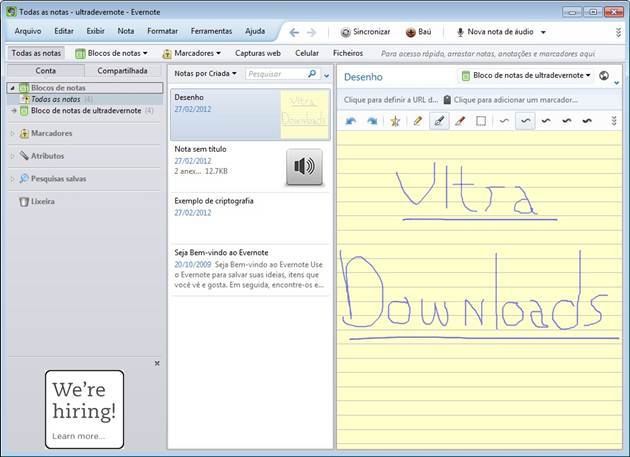The image size is (630, 457).
Task: Click to define the note URL
Action: click(x=391, y=100)
